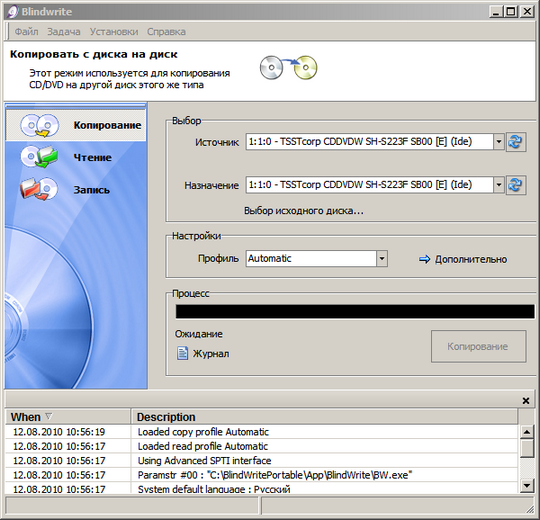
Task: Refresh the Назначение drive list
Action: [516, 185]
